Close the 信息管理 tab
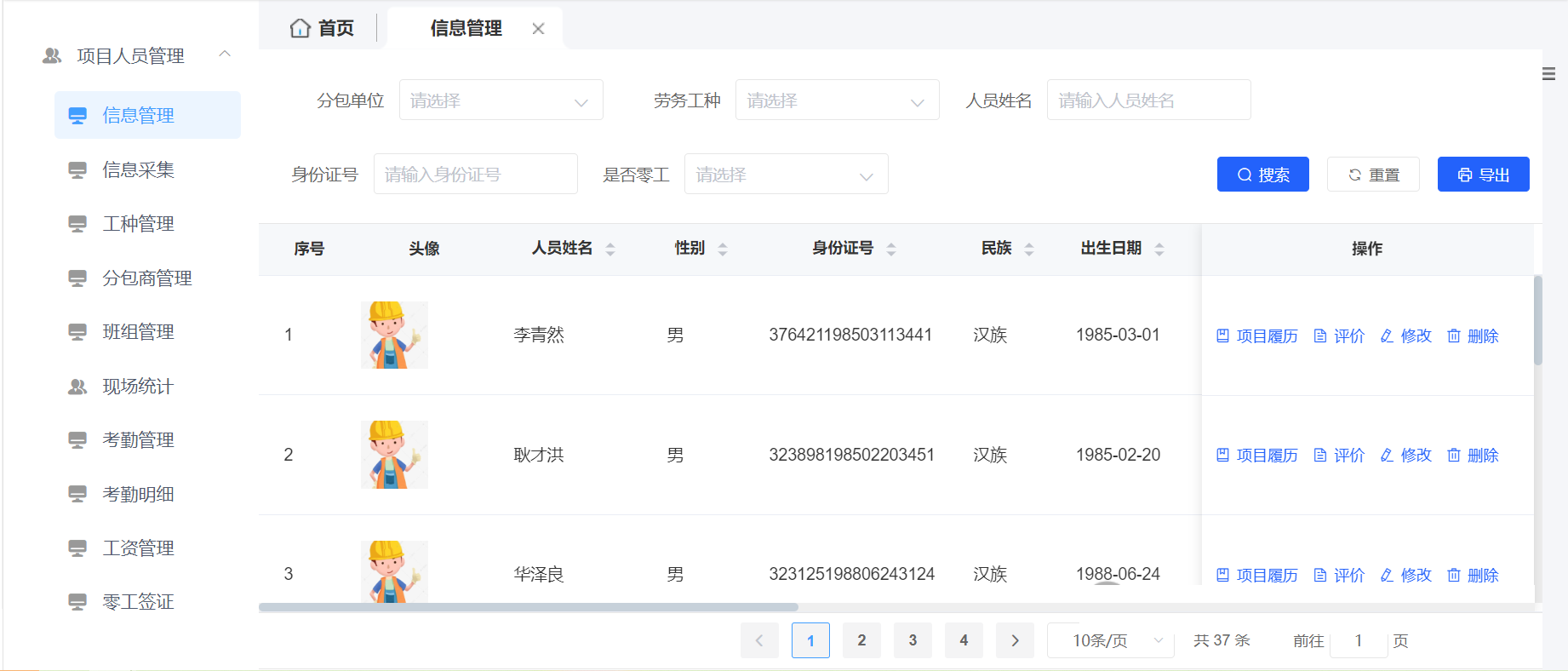This screenshot has height=671, width=1568. (538, 29)
